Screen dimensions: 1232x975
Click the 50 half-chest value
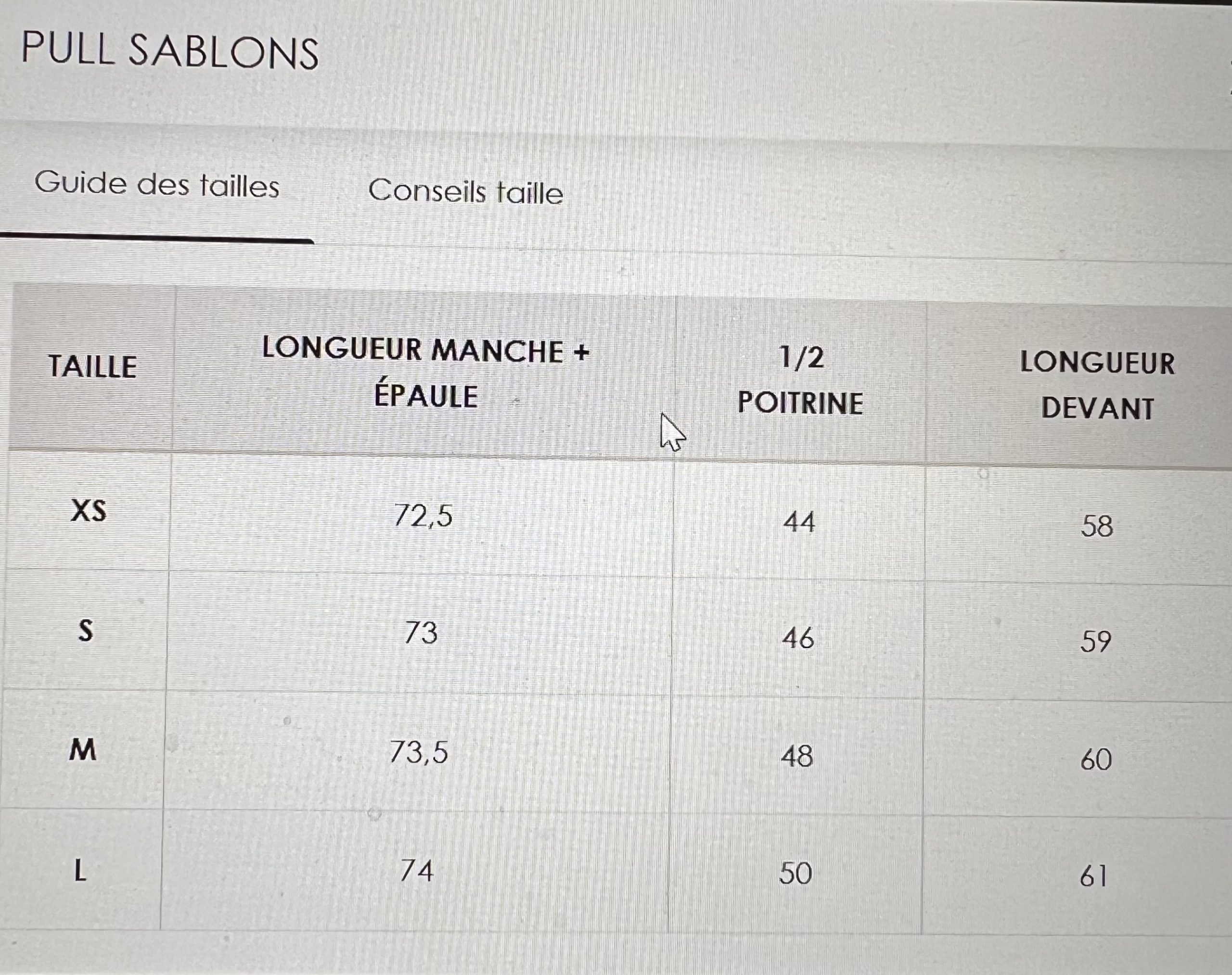[x=796, y=874]
